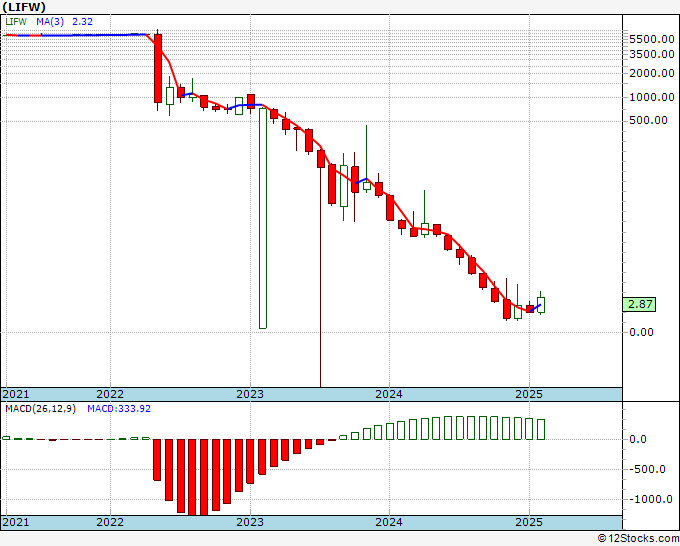Click 2022 on the price chart timeline
Image resolution: width=680 pixels, height=546 pixels.
pos(110,394)
